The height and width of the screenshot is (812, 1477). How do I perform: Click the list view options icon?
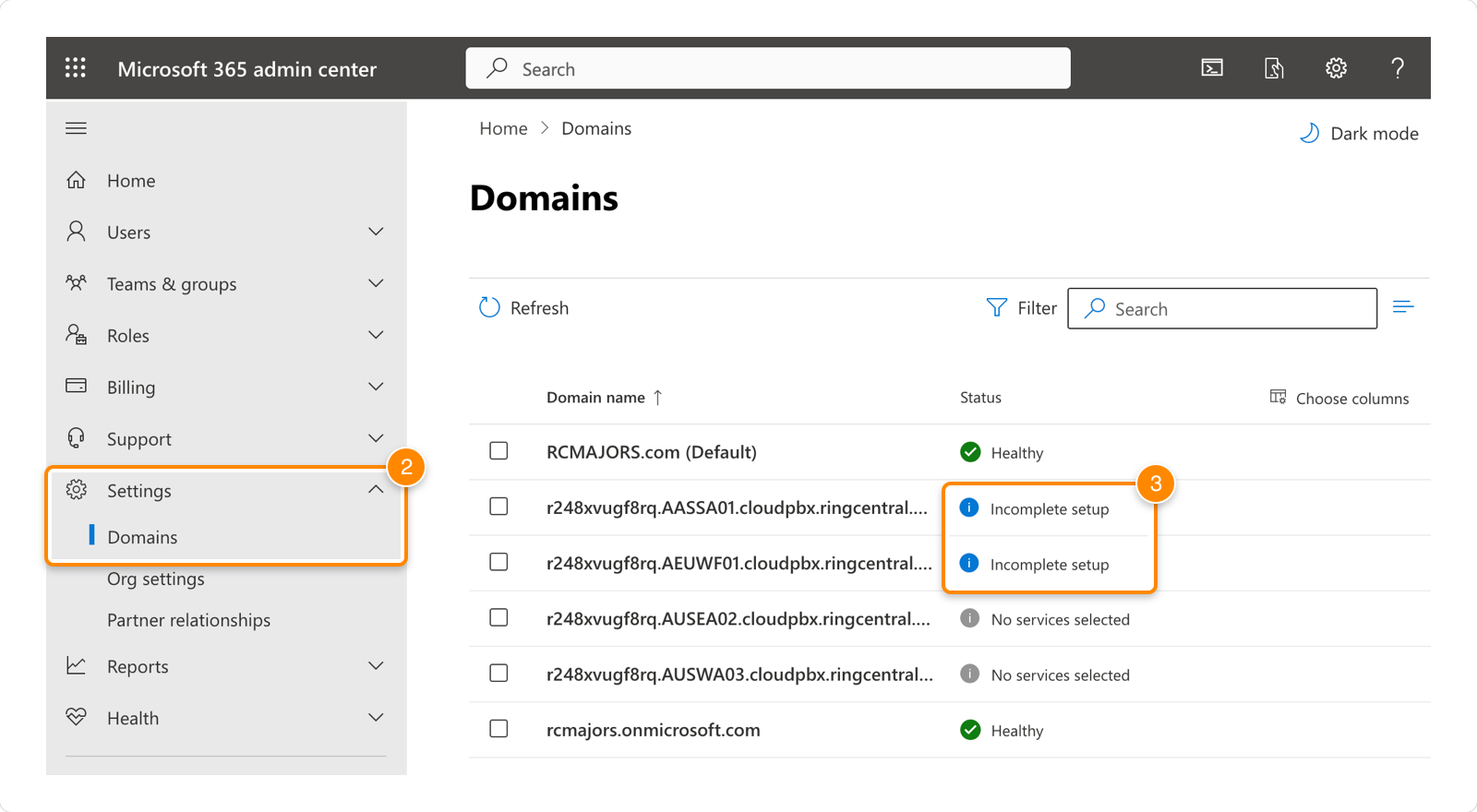(1403, 307)
